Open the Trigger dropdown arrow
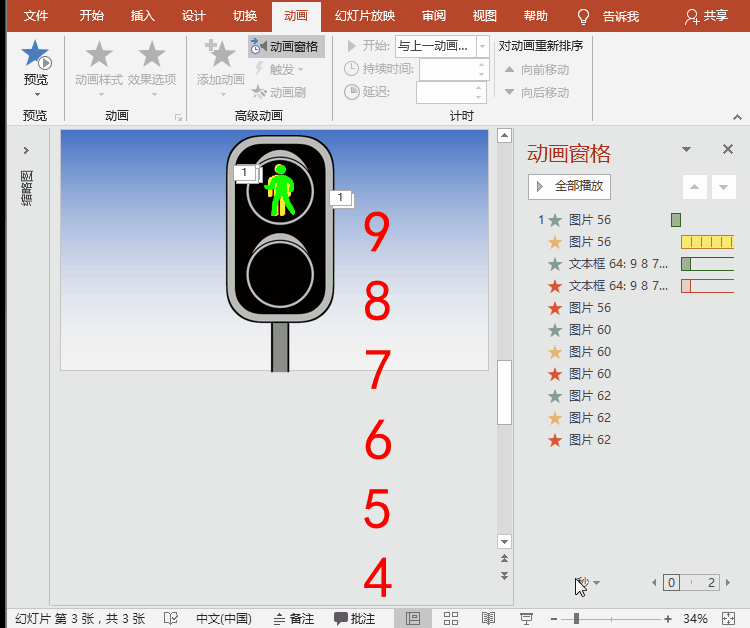Image resolution: width=750 pixels, height=628 pixels. pos(300,70)
